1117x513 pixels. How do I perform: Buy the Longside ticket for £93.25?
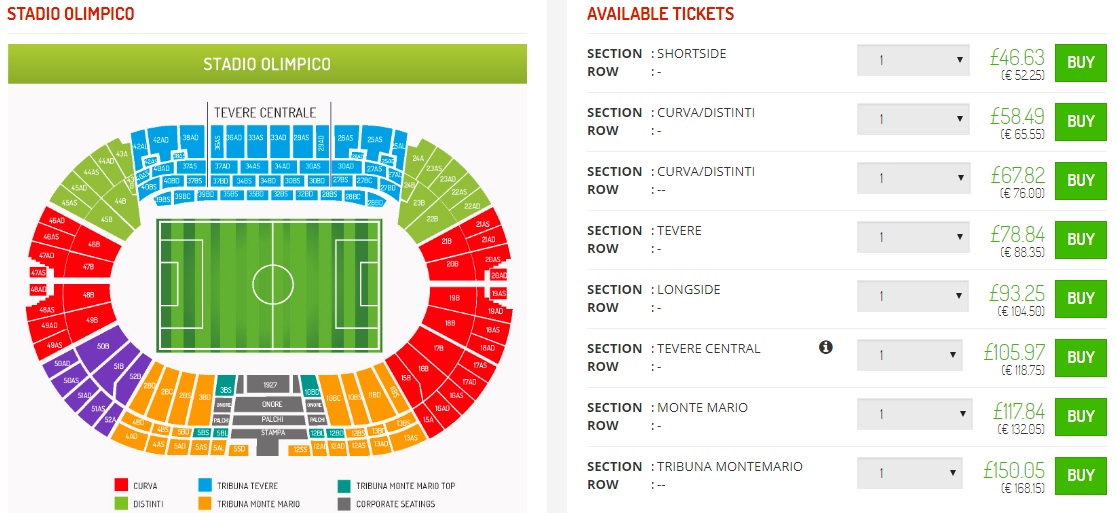pyautogui.click(x=1080, y=298)
